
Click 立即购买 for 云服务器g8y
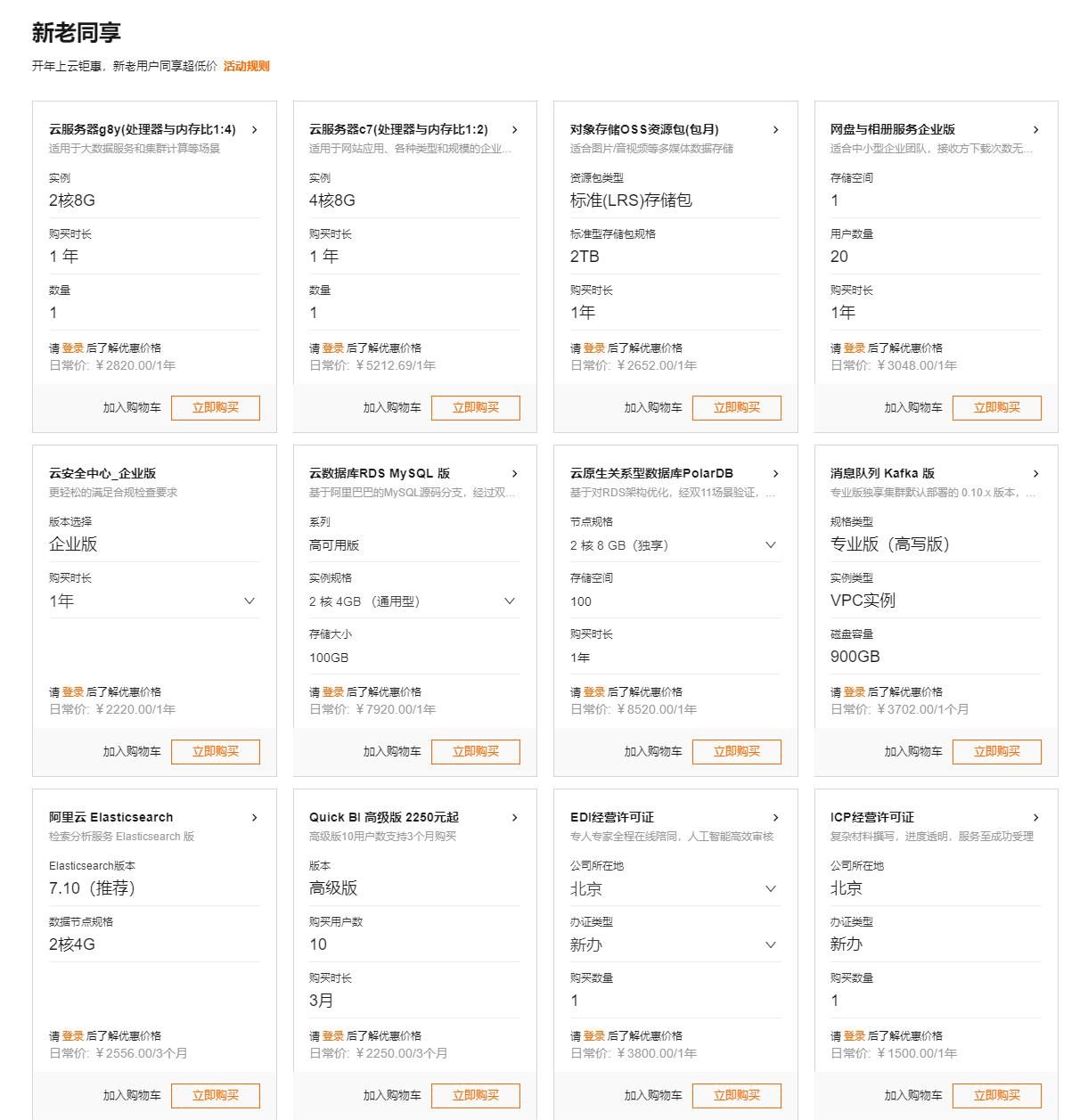point(216,408)
